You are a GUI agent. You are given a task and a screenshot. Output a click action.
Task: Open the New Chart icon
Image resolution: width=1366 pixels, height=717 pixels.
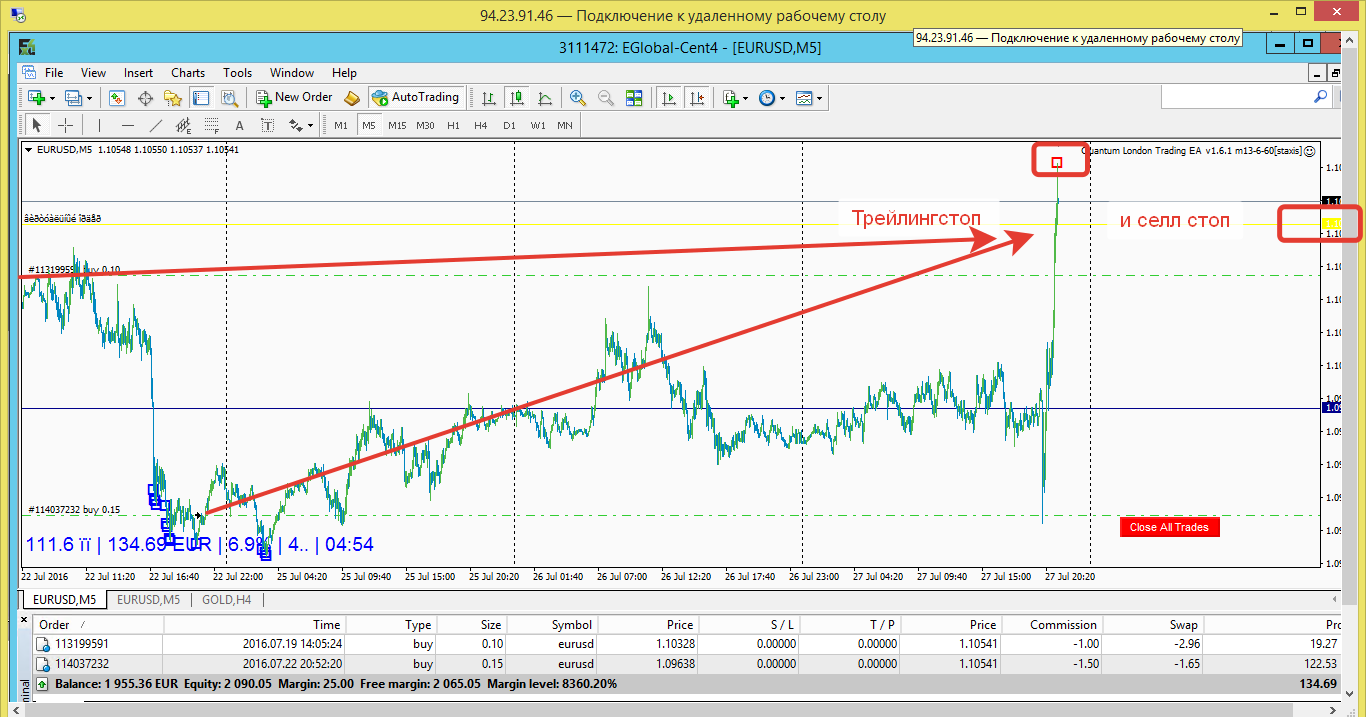tap(36, 98)
